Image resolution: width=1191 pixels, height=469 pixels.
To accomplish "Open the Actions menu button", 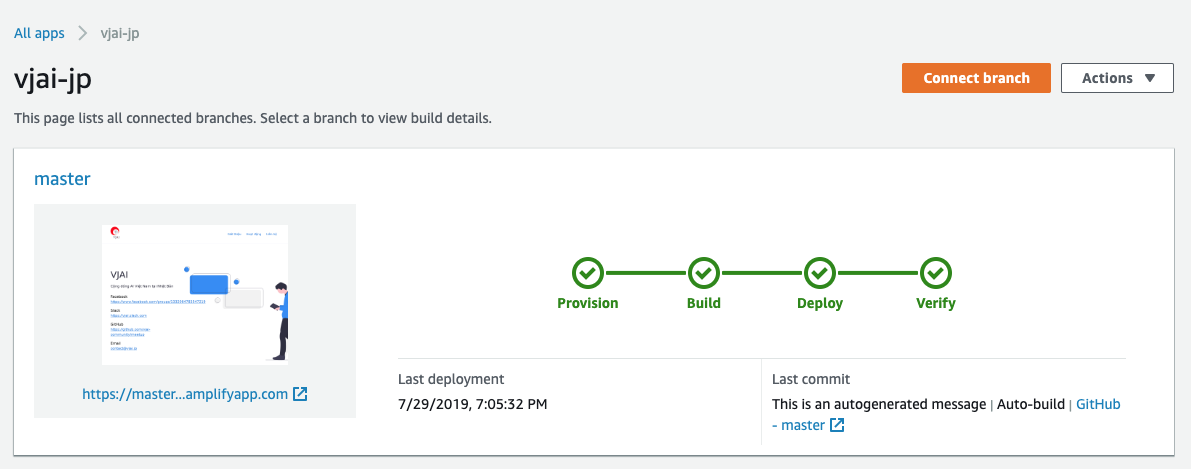I will [x=1117, y=78].
